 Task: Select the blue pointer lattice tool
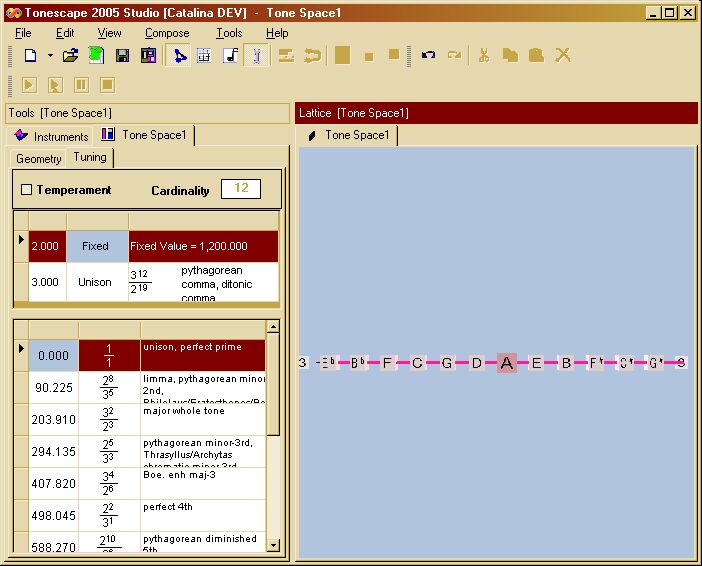click(x=179, y=56)
